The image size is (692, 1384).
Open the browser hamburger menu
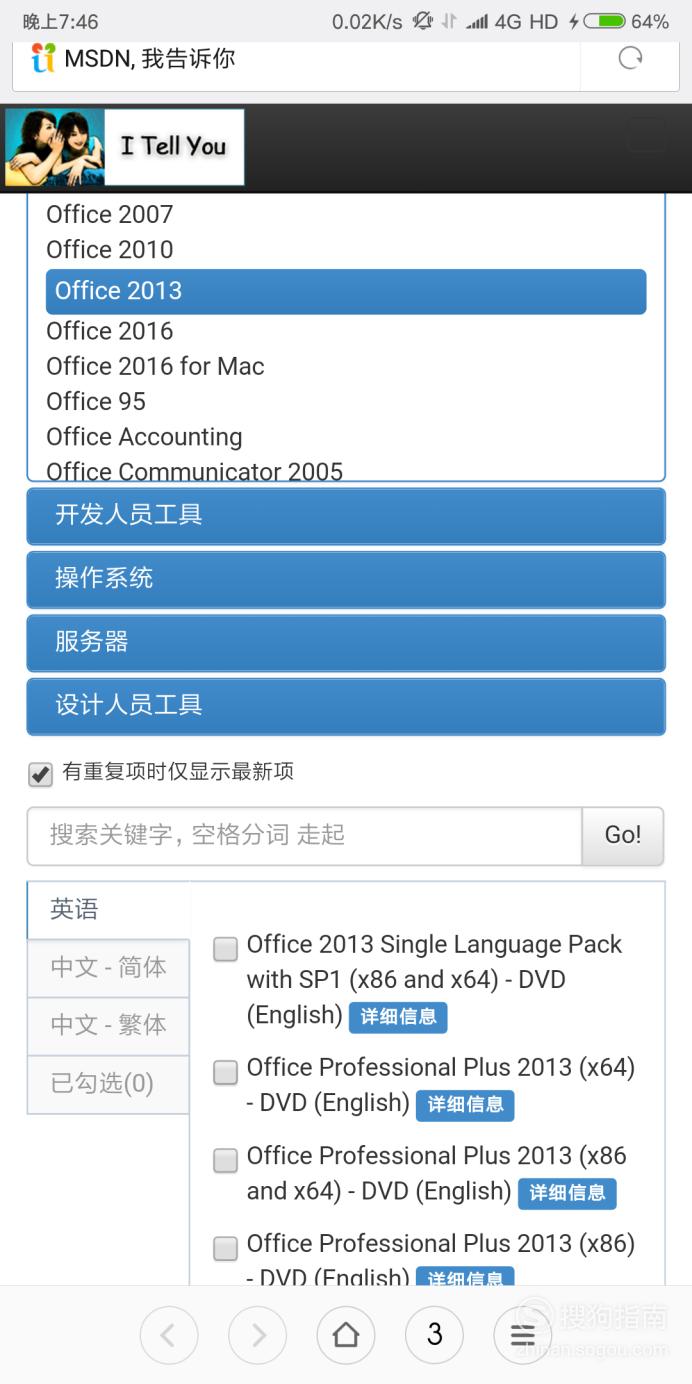tap(523, 1335)
